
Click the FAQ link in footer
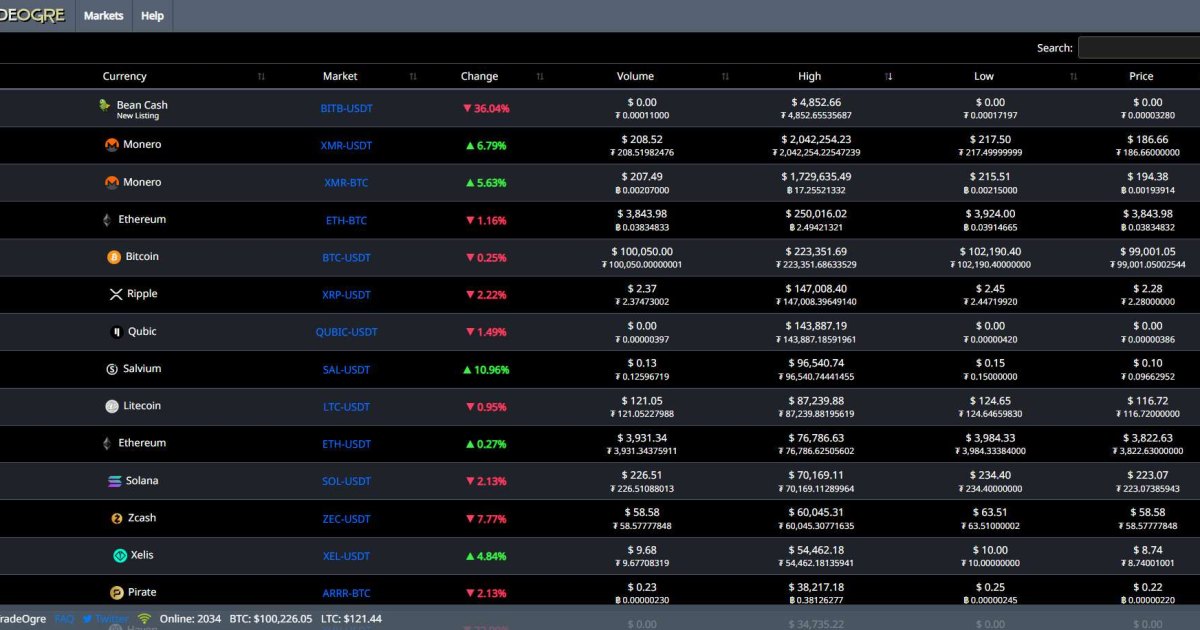click(64, 619)
